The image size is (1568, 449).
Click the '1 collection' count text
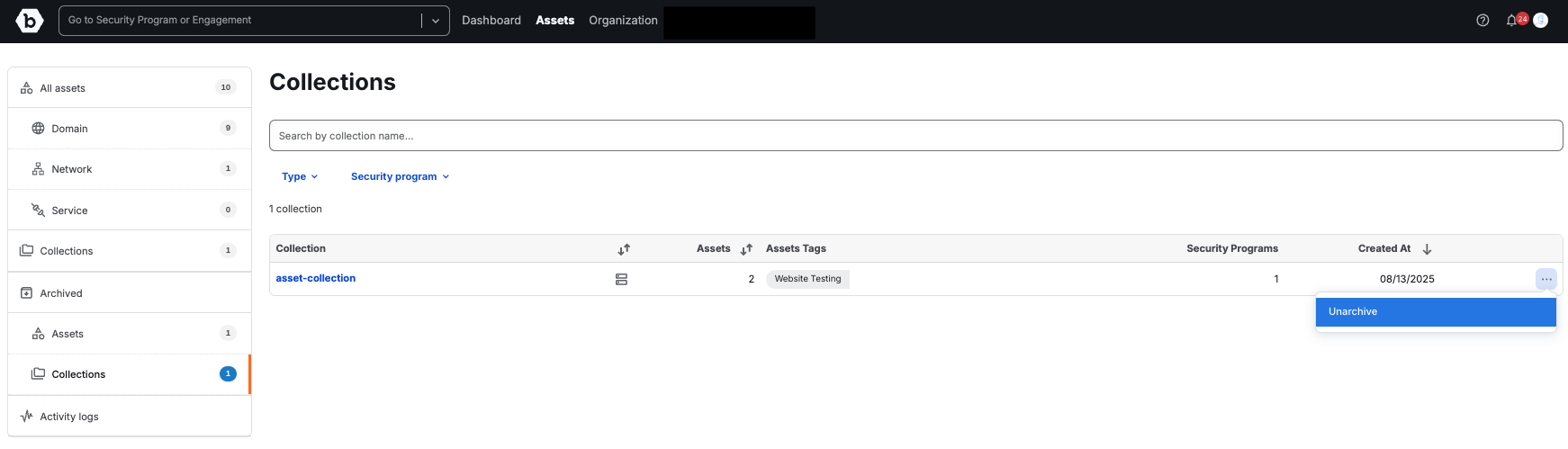[295, 209]
